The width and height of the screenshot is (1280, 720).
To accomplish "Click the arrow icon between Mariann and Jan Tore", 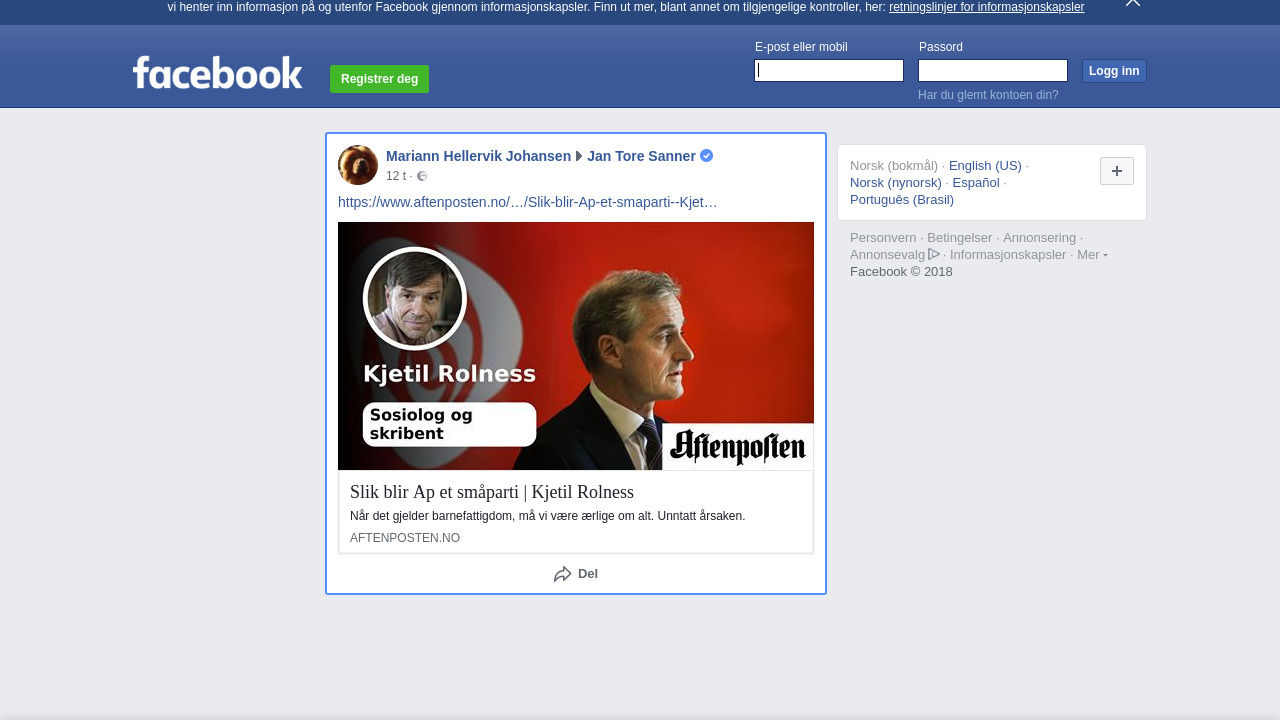I will pos(579,156).
